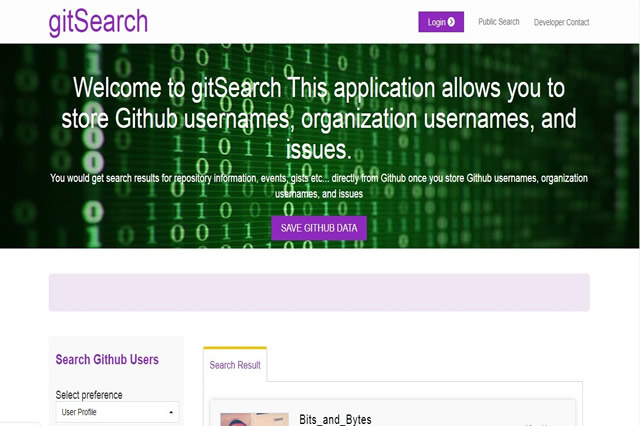
Task: Click the Save Github Data button
Action: coord(319,228)
